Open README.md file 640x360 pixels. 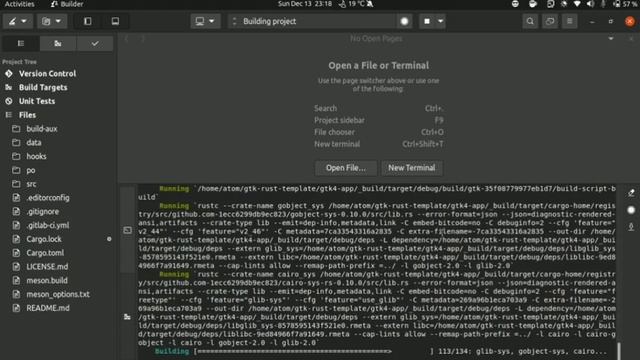click(48, 308)
